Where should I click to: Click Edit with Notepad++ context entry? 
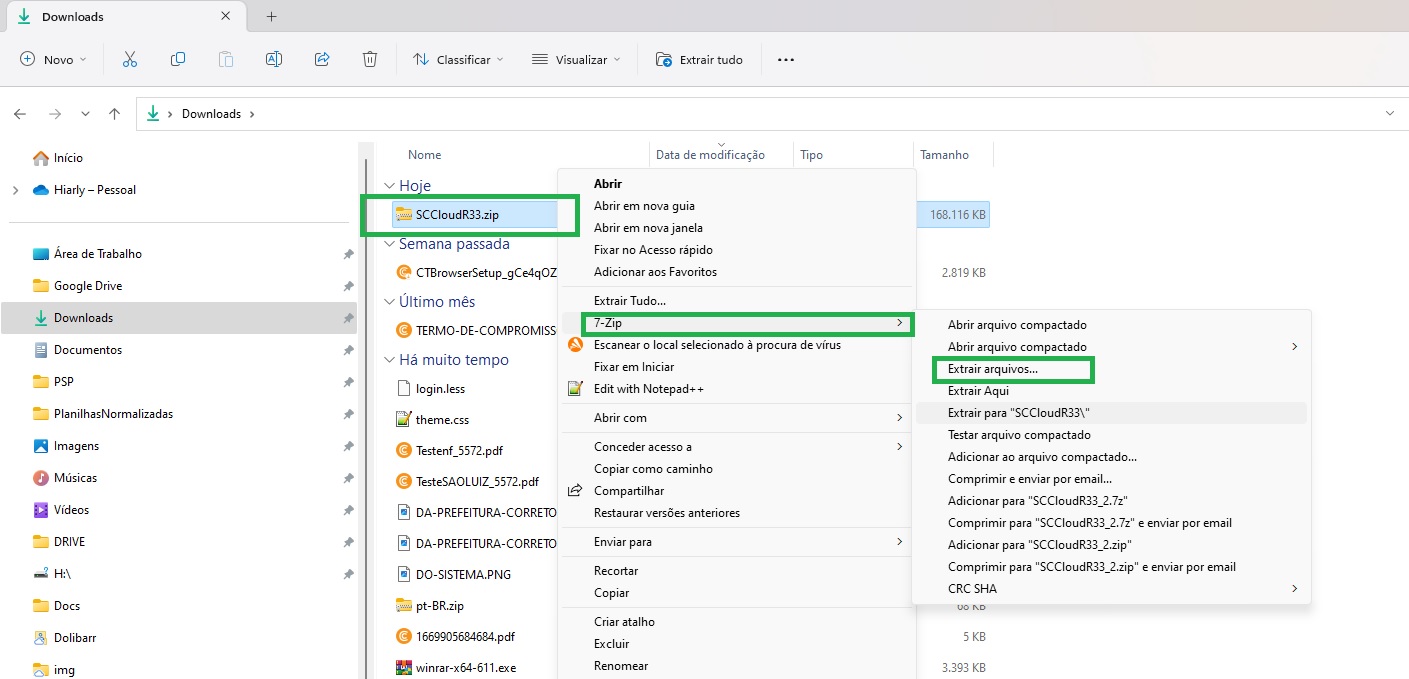(x=648, y=389)
